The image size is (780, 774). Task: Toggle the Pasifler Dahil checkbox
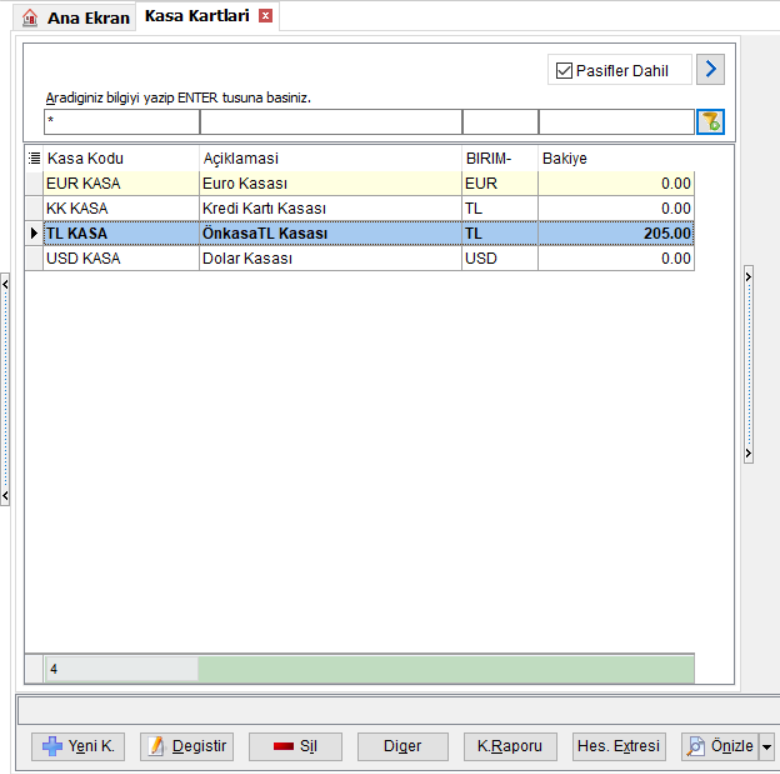click(x=564, y=70)
